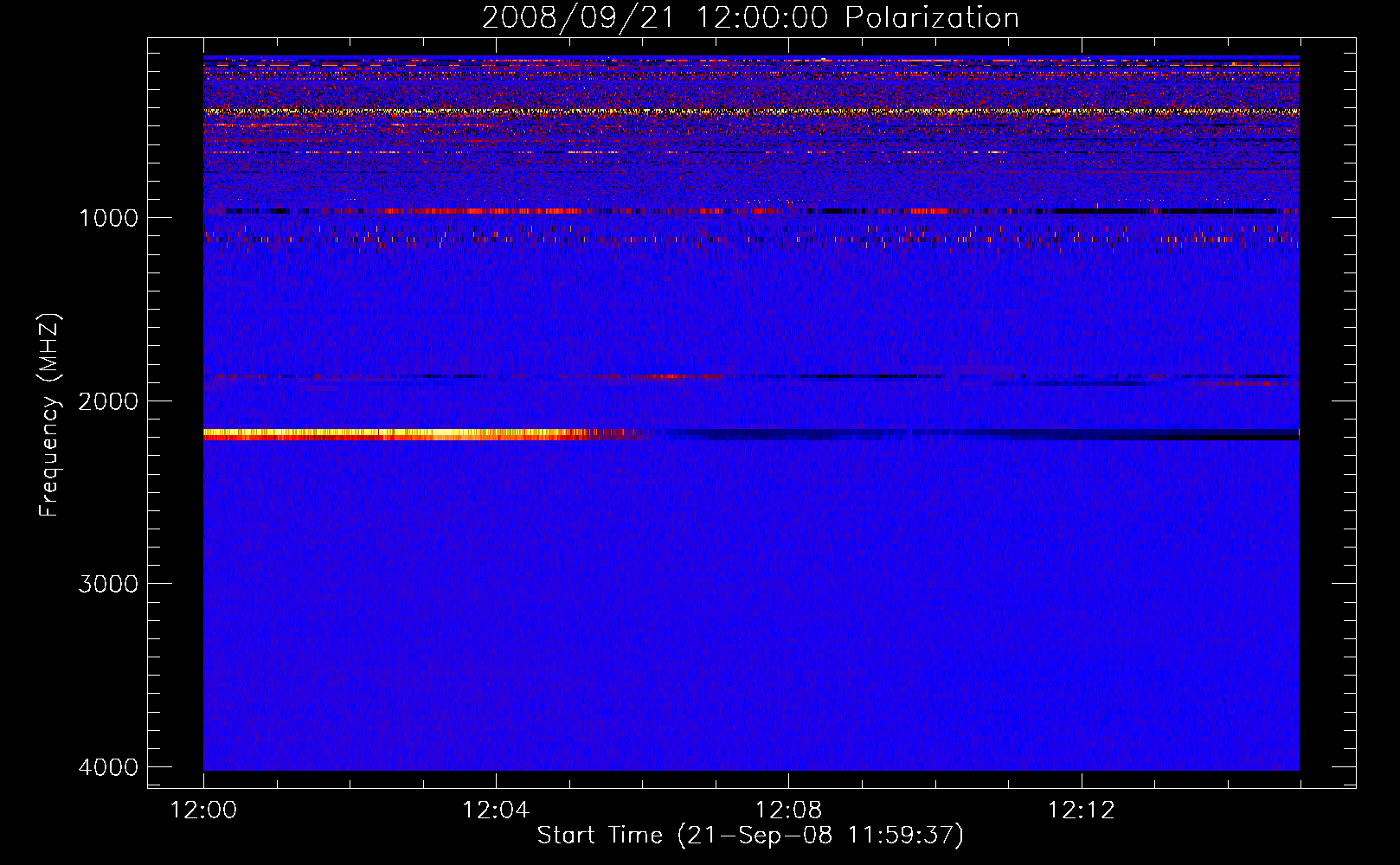Select the 2000 MHz y-axis tick label
1400x865 pixels.
[108, 401]
